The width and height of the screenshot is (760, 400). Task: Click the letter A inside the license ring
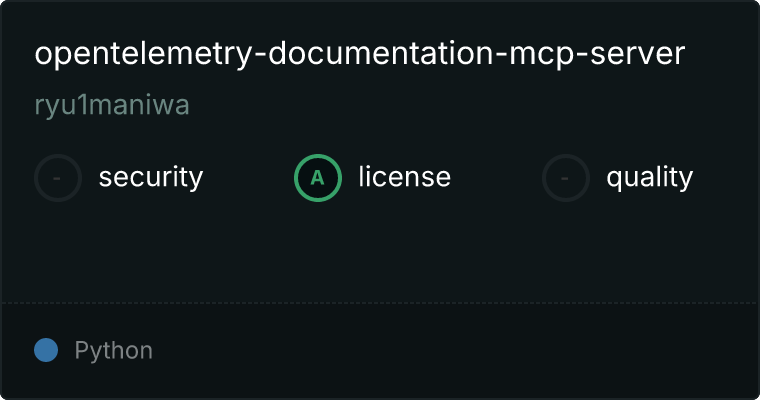pos(317,178)
